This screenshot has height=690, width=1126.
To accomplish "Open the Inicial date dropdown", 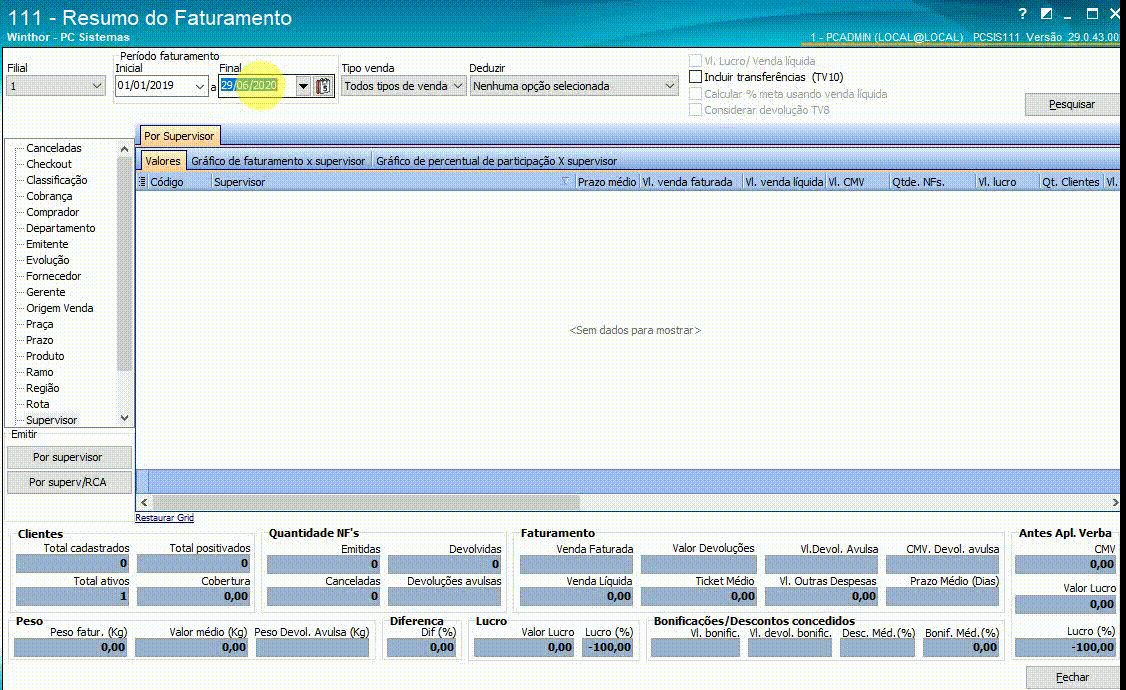I will [x=200, y=86].
